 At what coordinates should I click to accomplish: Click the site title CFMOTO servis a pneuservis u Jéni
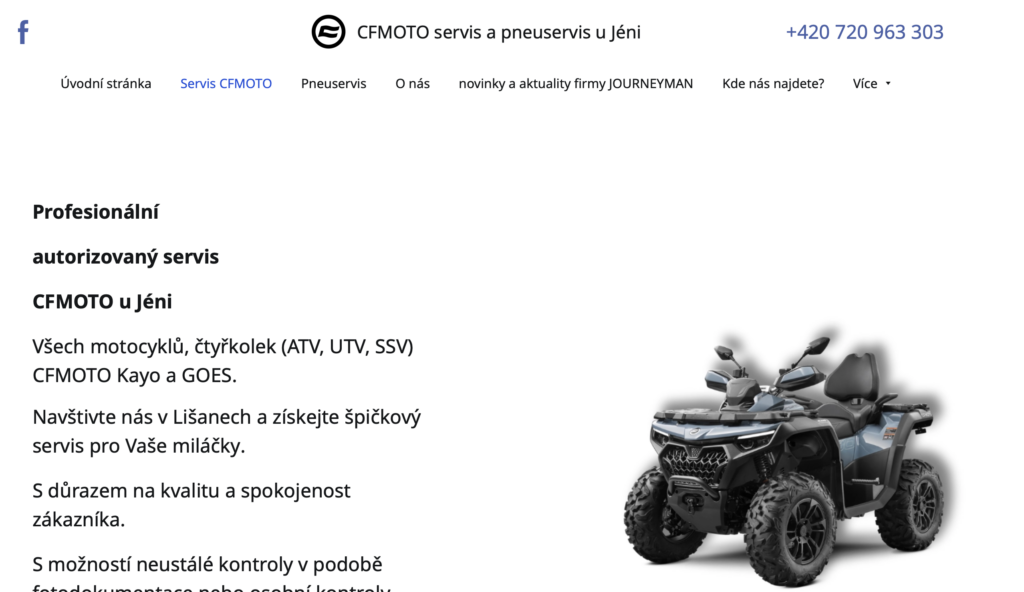[499, 32]
